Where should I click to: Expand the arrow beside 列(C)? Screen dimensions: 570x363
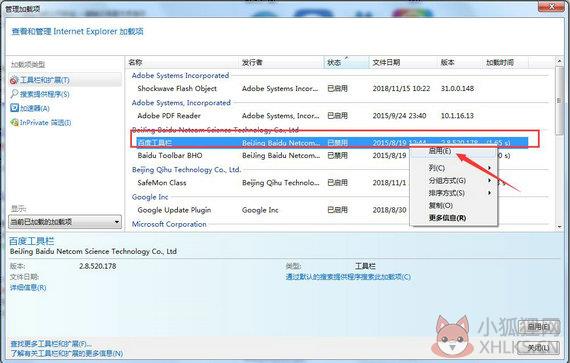[x=490, y=168]
